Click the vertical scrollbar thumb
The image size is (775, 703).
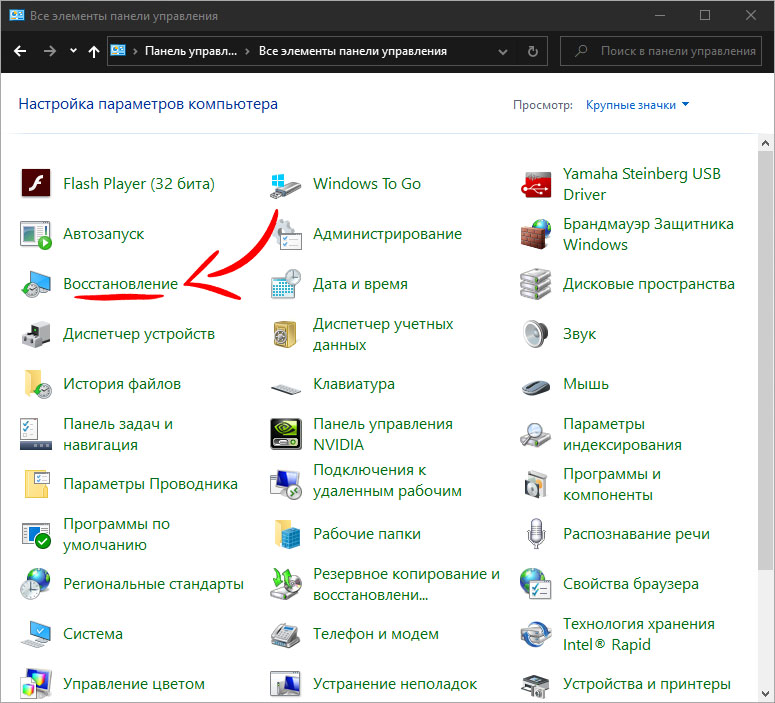(x=765, y=361)
